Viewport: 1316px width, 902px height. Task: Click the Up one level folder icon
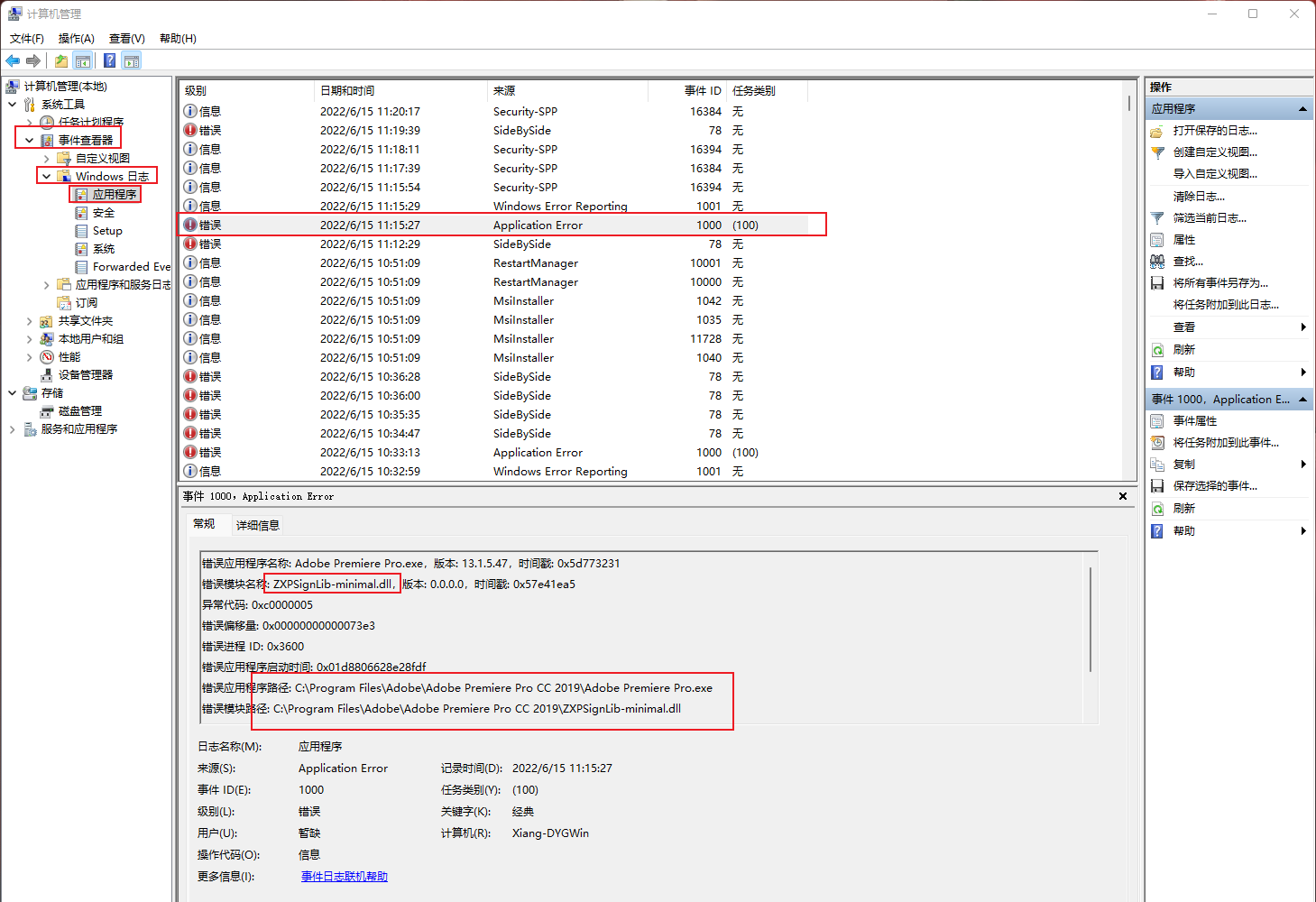[x=60, y=60]
